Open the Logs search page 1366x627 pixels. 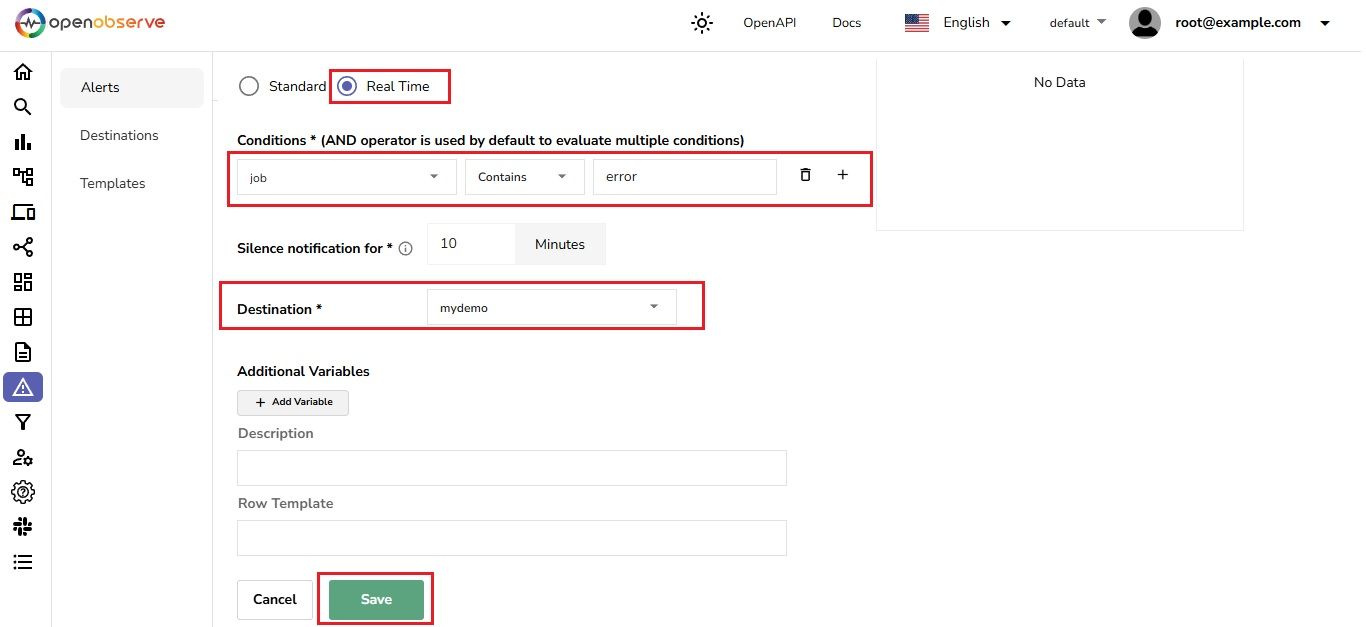pyautogui.click(x=23, y=107)
